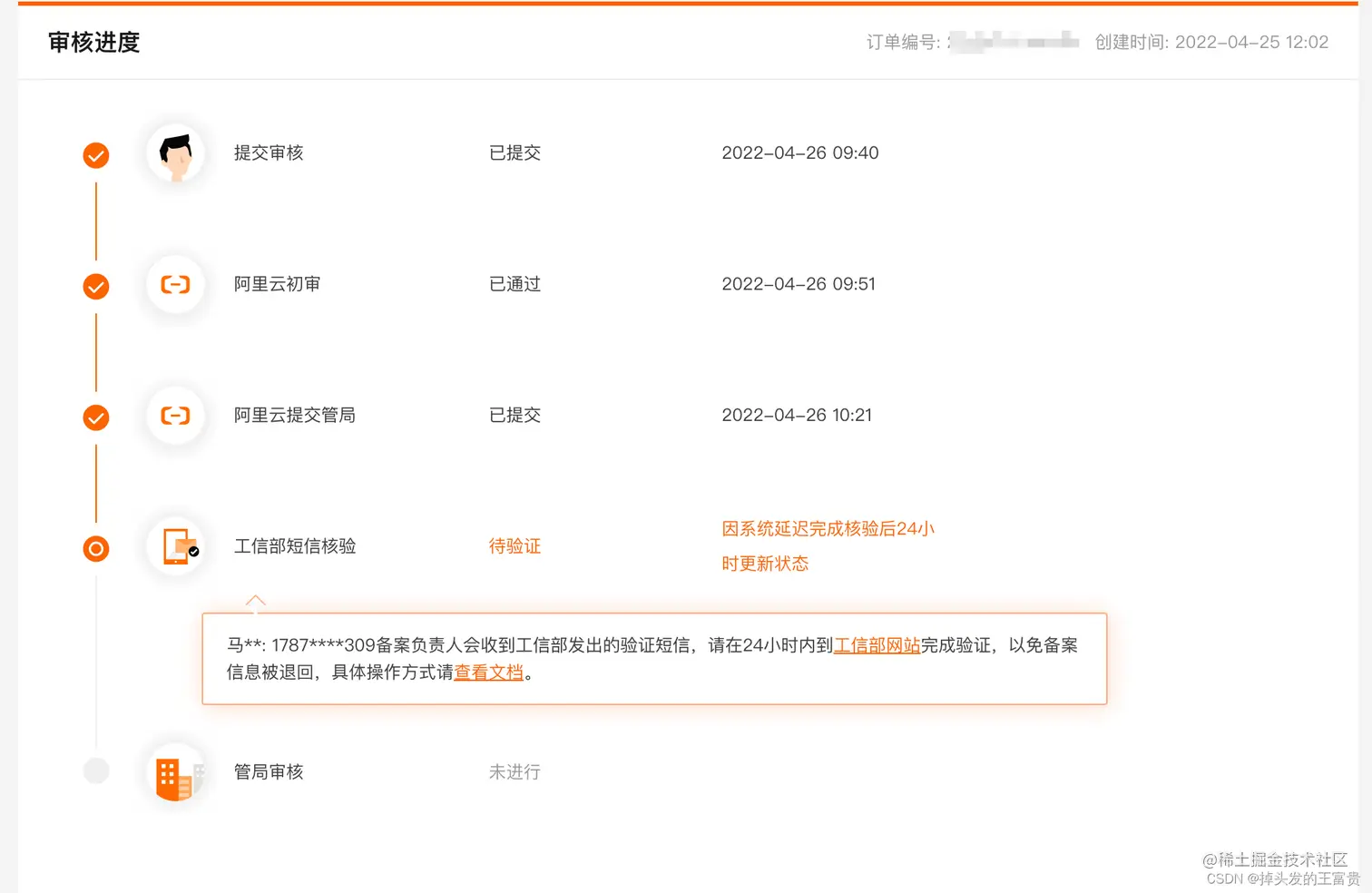This screenshot has height=893, width=1372.
Task: Click the link icon beside 阿里云初审
Action: point(175,285)
